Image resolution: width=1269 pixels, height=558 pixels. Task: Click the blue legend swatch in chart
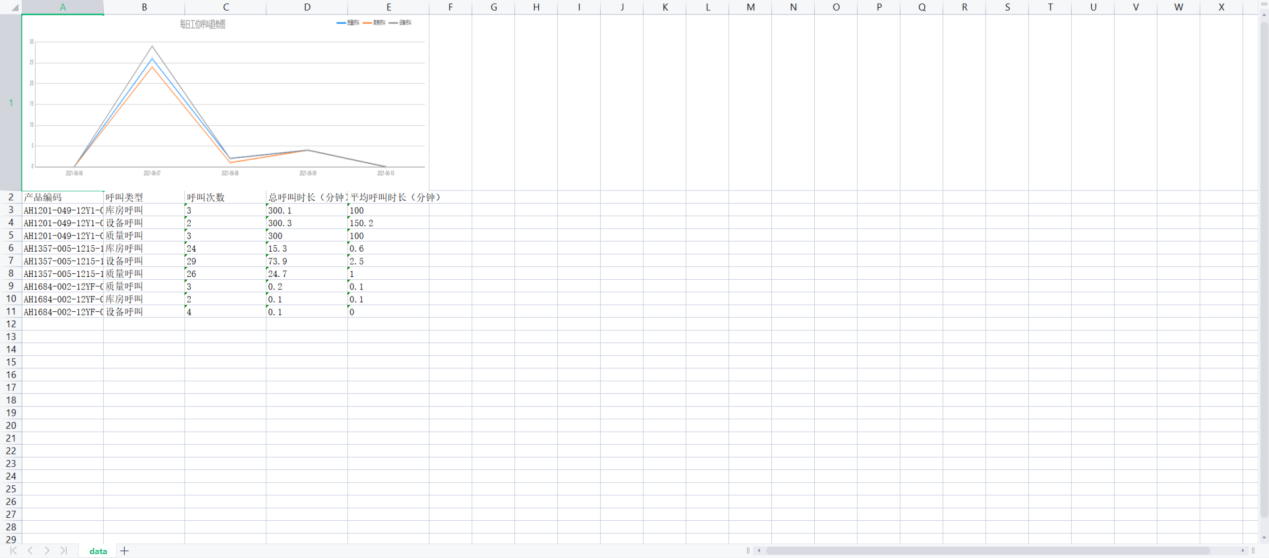point(342,22)
